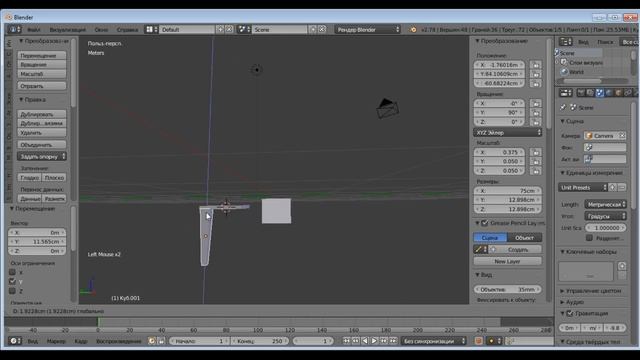Select Scene grease pencil source toggle
640x360 pixels.
[490, 238]
